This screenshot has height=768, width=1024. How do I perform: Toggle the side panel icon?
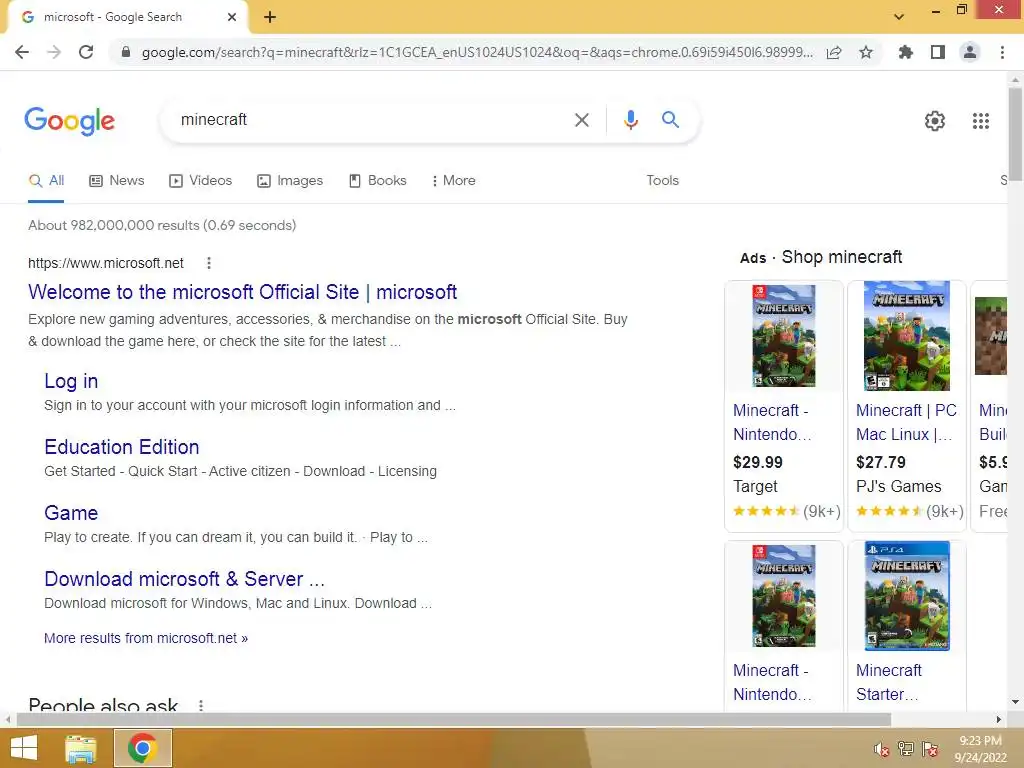click(x=938, y=52)
